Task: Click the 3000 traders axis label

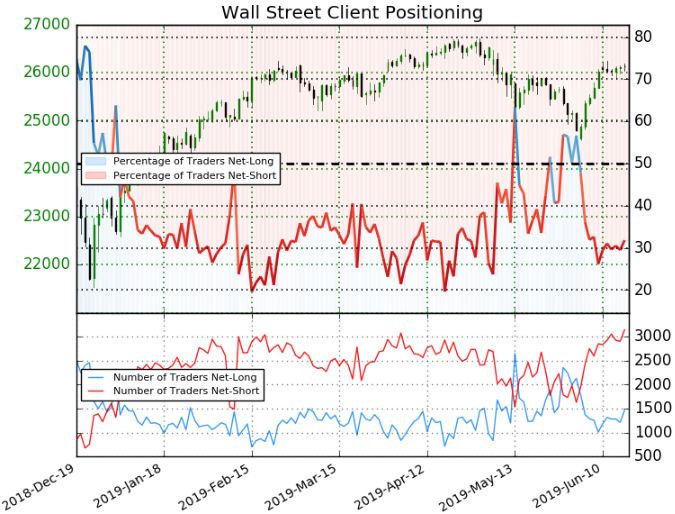Action: (653, 336)
